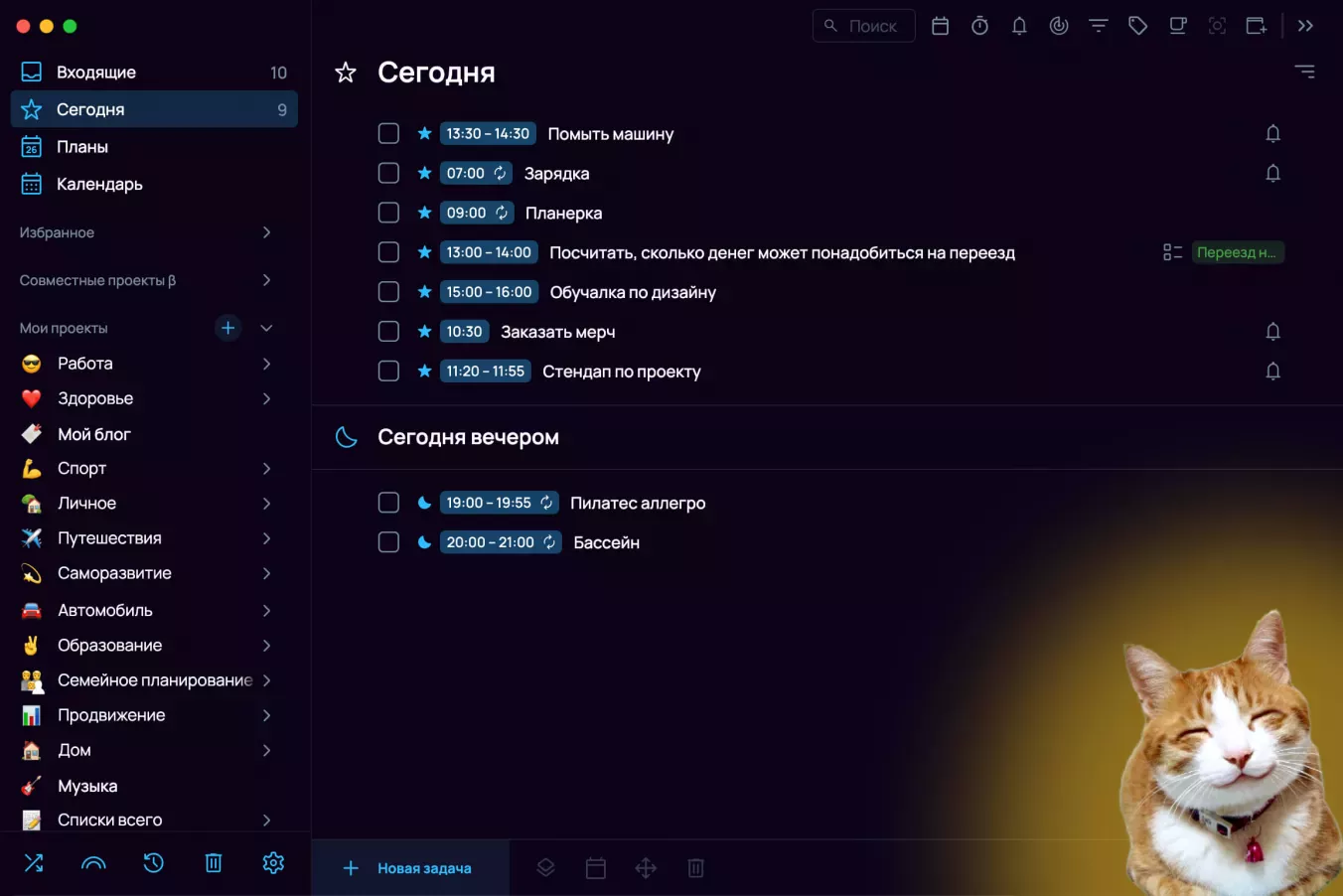This screenshot has height=896, width=1343.
Task: Open the tags icon in top toolbar
Action: tap(1138, 26)
